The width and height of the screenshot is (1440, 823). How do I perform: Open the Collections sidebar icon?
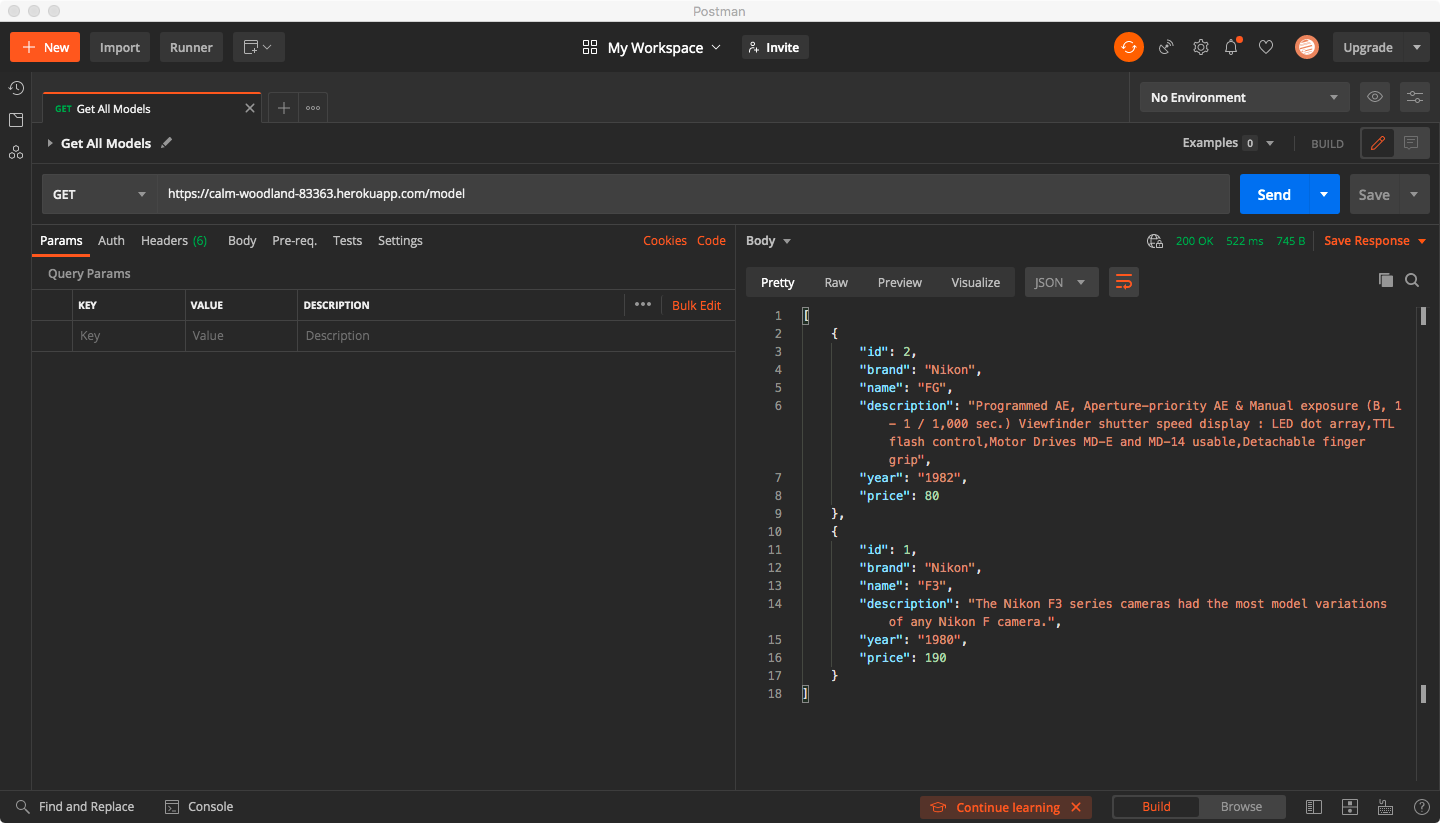click(16, 120)
